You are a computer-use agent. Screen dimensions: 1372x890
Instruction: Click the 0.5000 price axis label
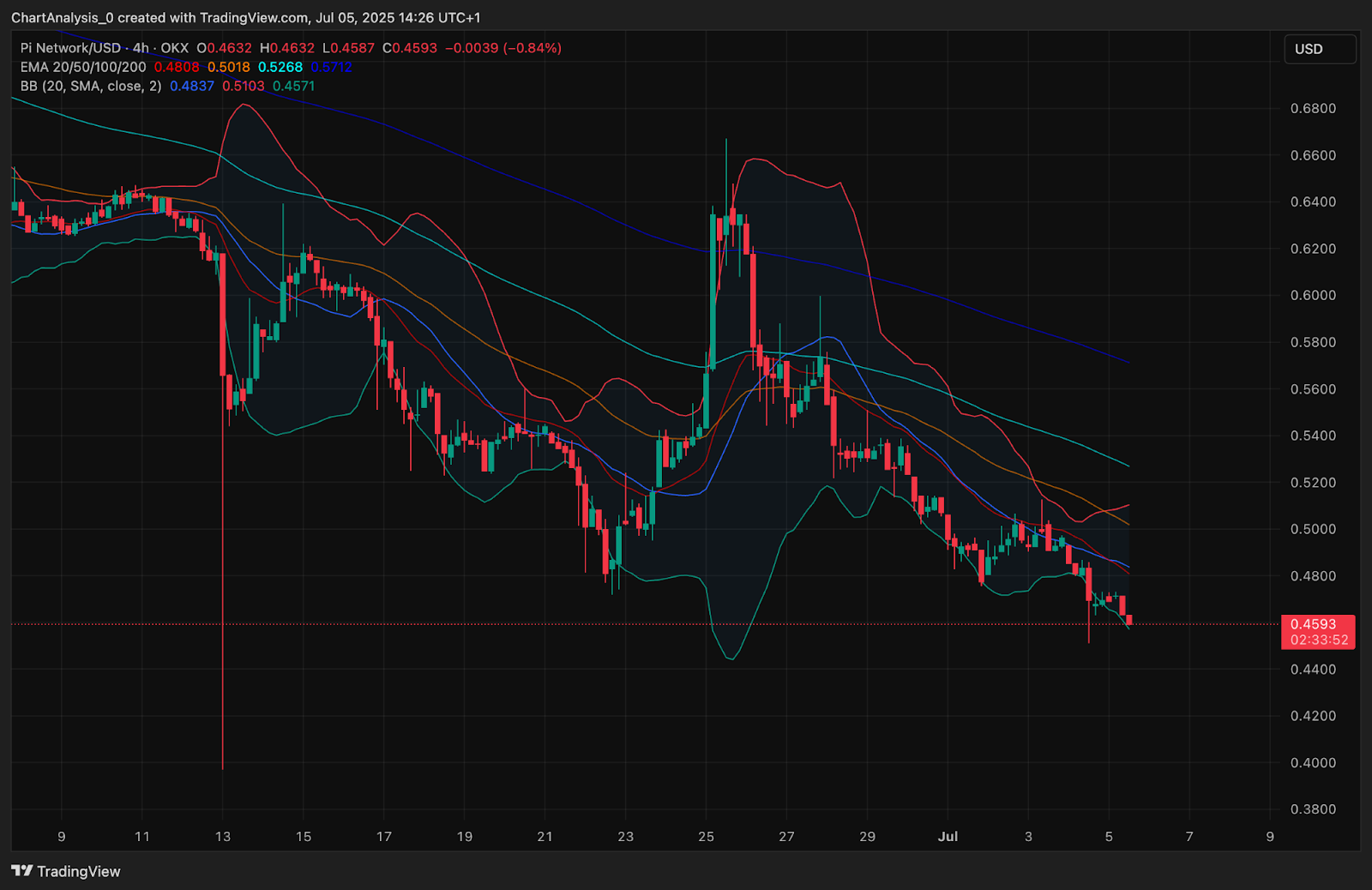coord(1314,529)
